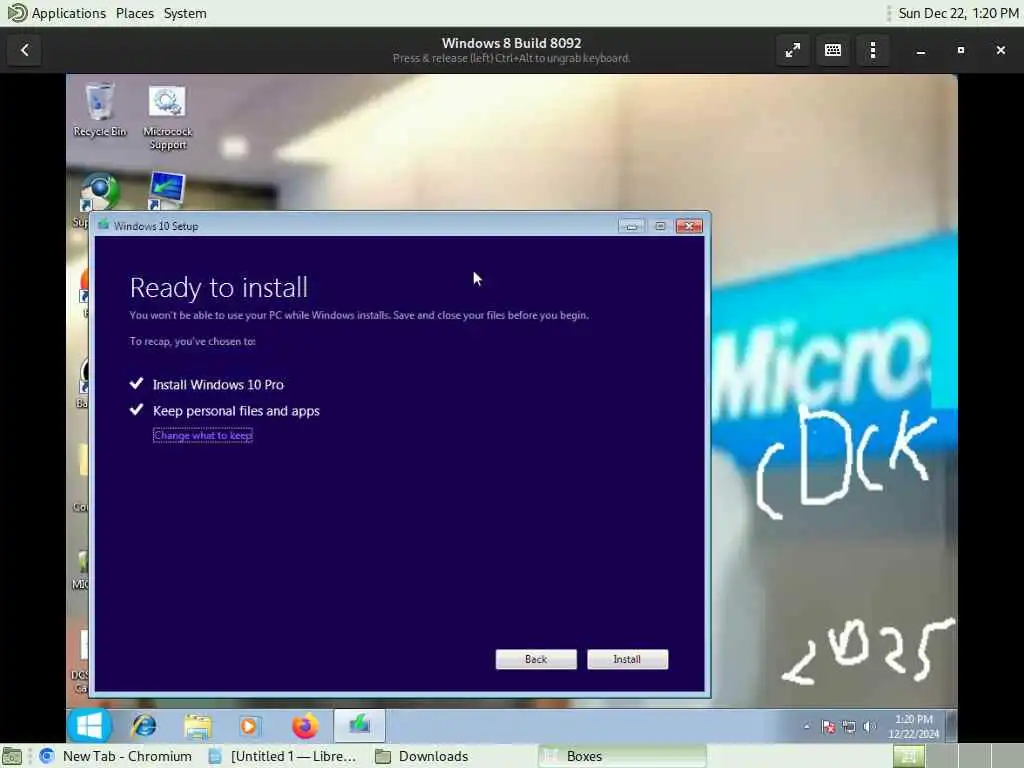This screenshot has height=768, width=1024.
Task: Open the globe shortcut icon below Recycle Bin
Action: pos(99,193)
